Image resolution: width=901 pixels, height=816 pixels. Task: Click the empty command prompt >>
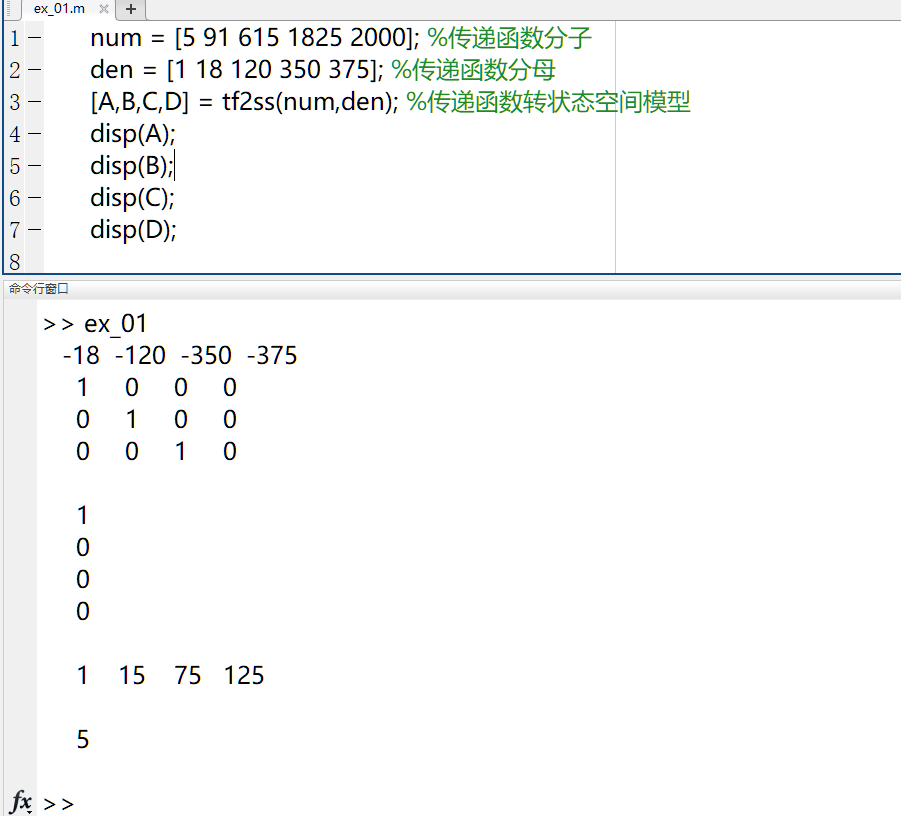tap(59, 804)
